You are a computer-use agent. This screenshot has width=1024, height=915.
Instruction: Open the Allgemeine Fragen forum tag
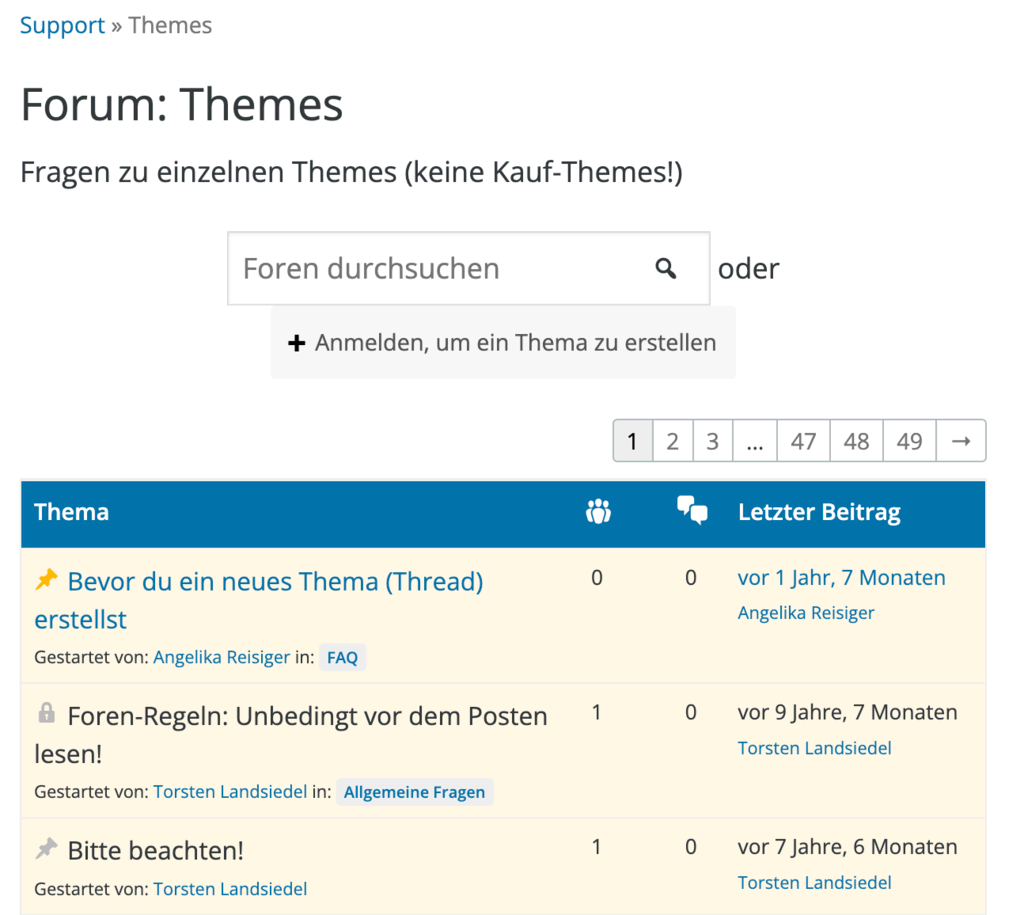click(414, 792)
